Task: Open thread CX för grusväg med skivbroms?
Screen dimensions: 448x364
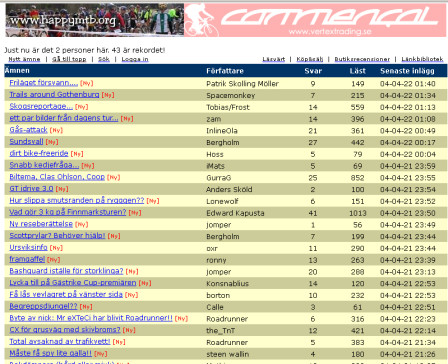Action: (65, 330)
